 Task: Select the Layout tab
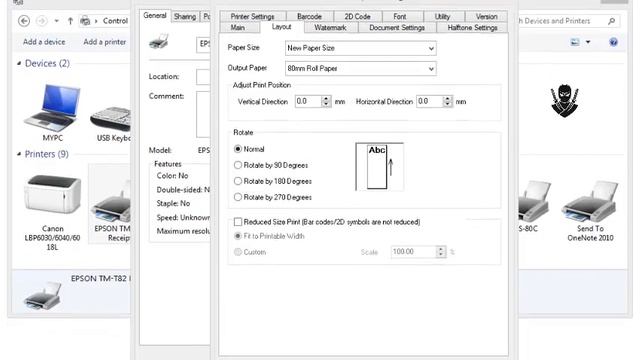point(281,27)
